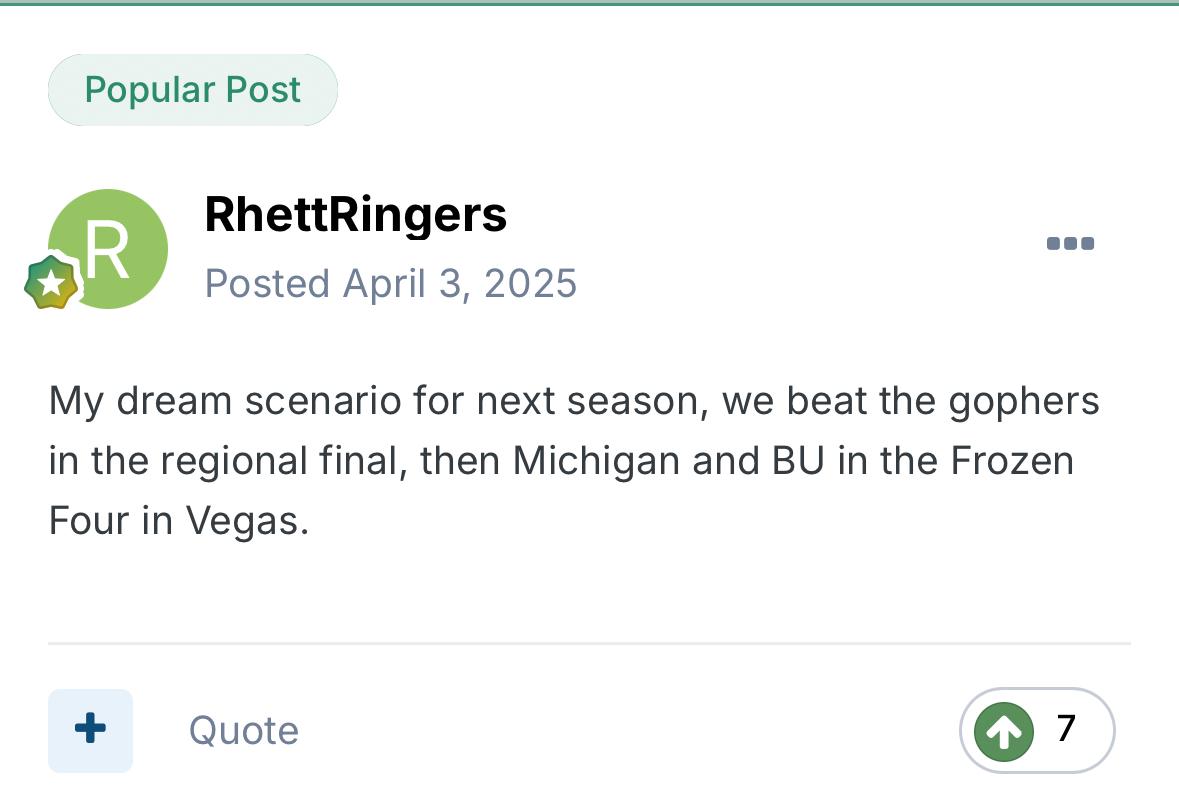Click the word "Frozen" in the post
Viewport: 1179px width, 811px height.
[1012, 461]
